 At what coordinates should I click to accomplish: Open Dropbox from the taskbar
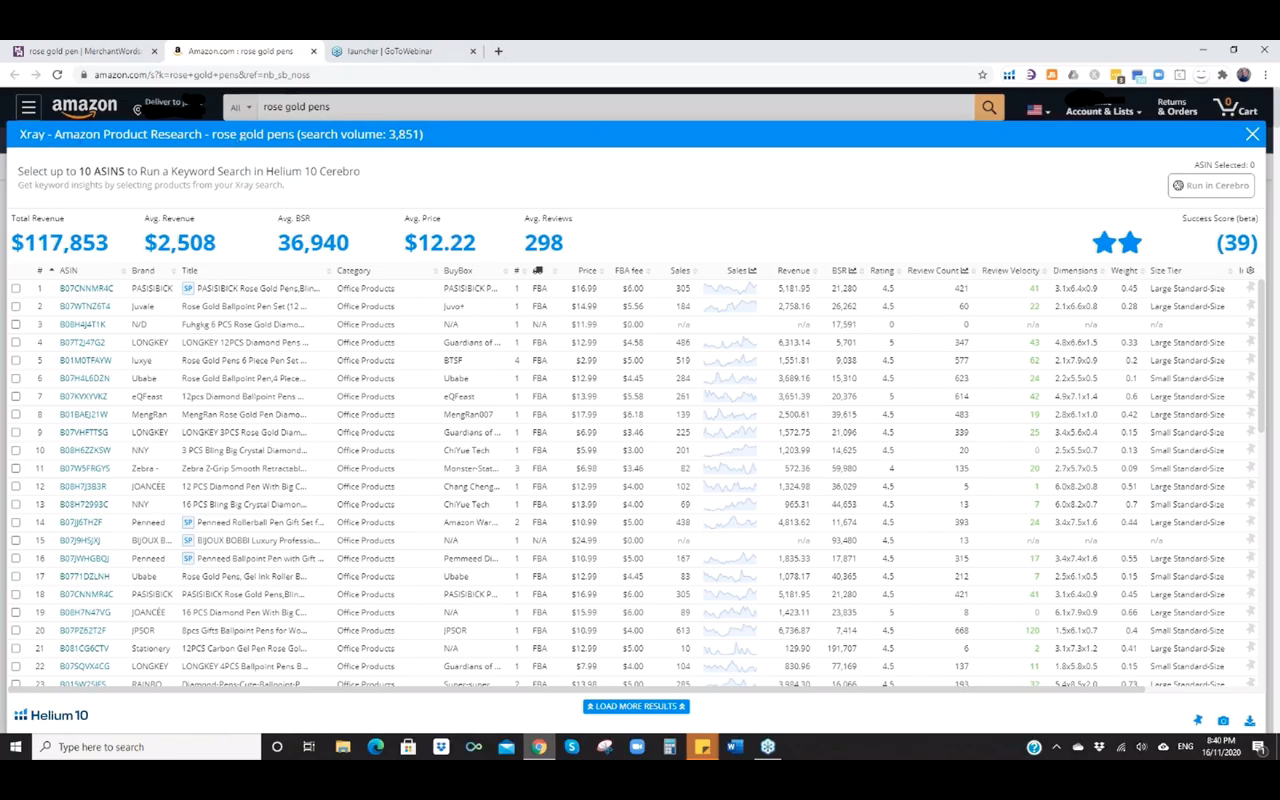pos(441,747)
